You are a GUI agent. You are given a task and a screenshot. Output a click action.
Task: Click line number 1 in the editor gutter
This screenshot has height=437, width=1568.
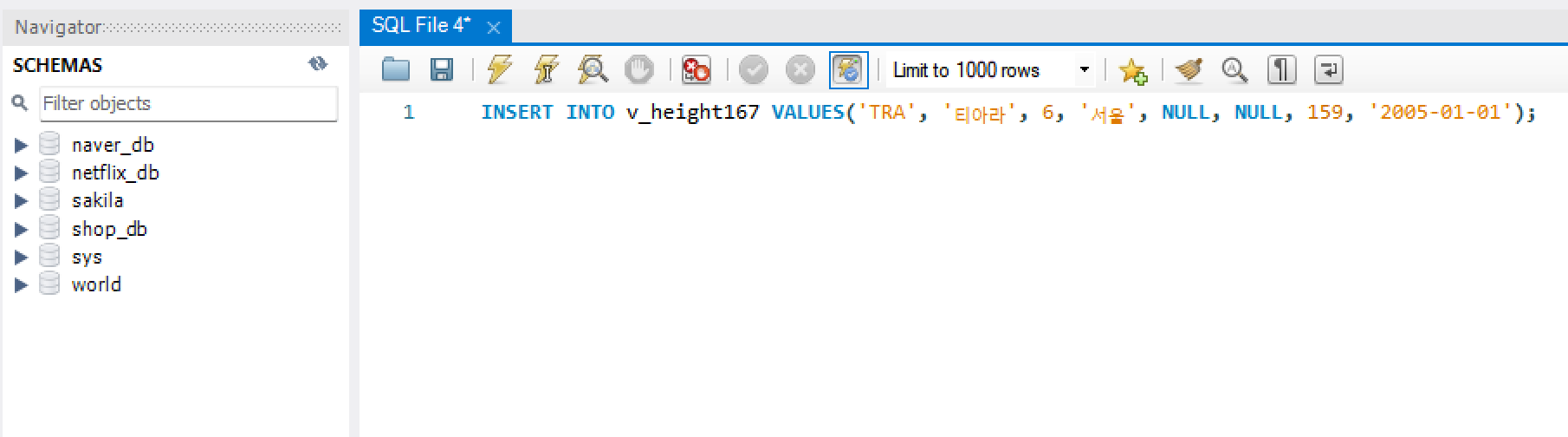[x=408, y=112]
